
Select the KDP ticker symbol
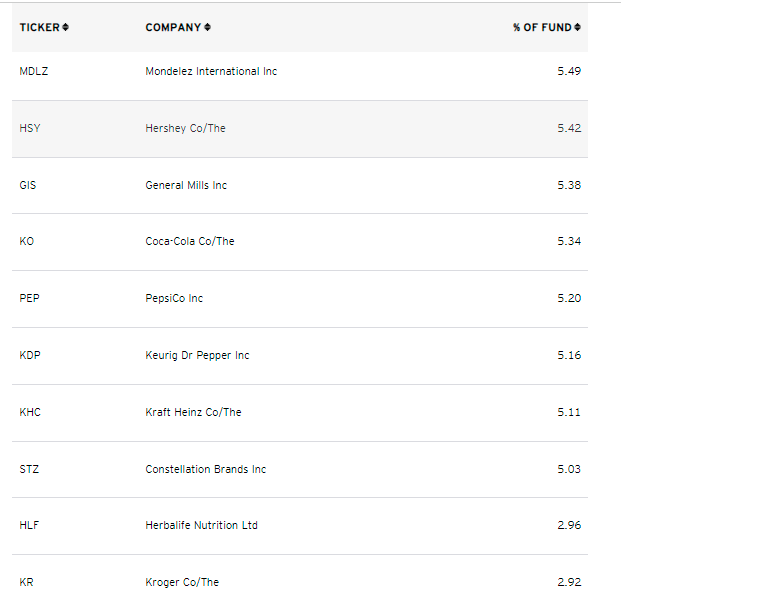[x=30, y=355]
